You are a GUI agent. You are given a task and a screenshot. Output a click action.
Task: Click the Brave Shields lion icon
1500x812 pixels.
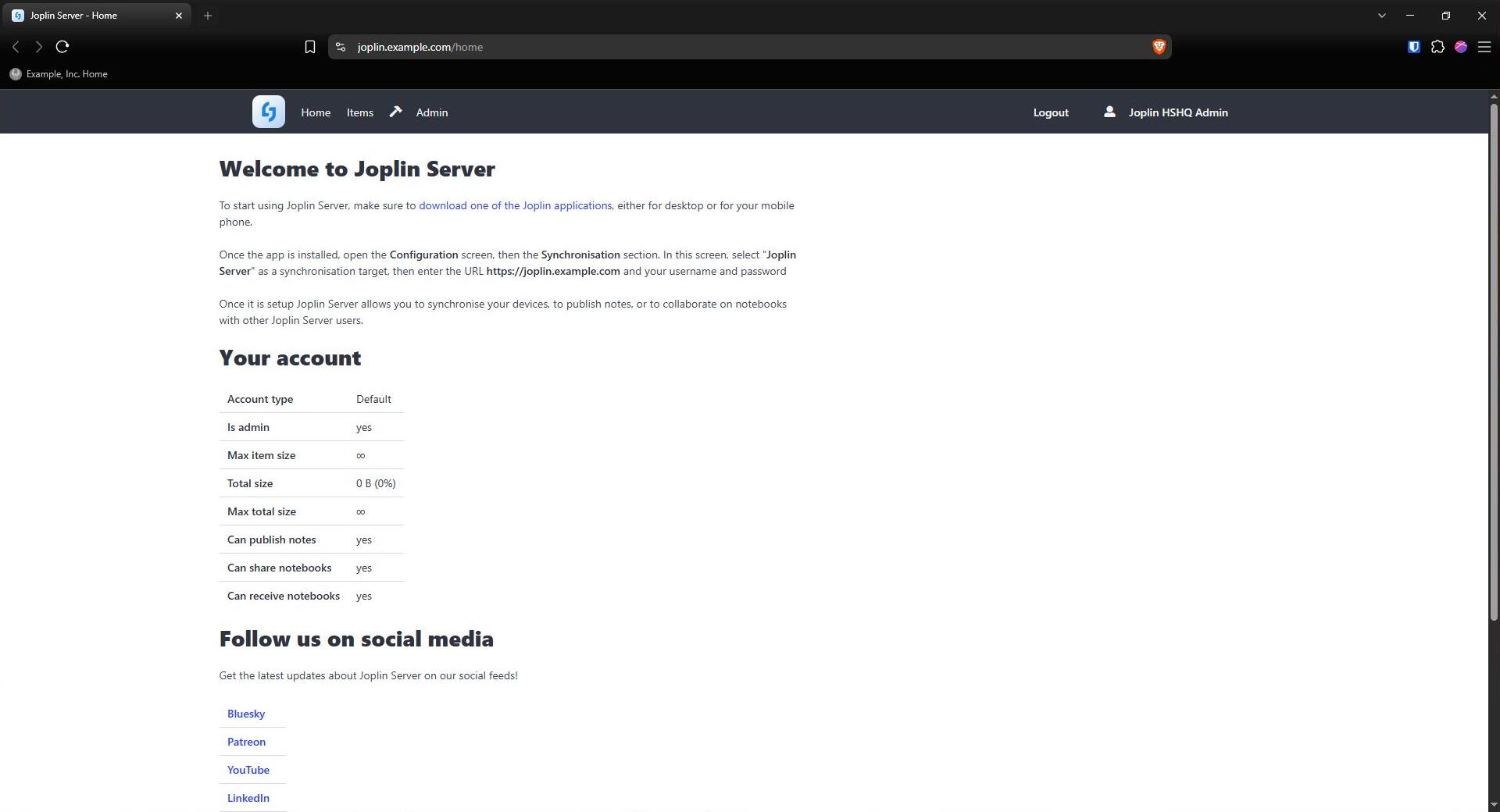tap(1159, 47)
